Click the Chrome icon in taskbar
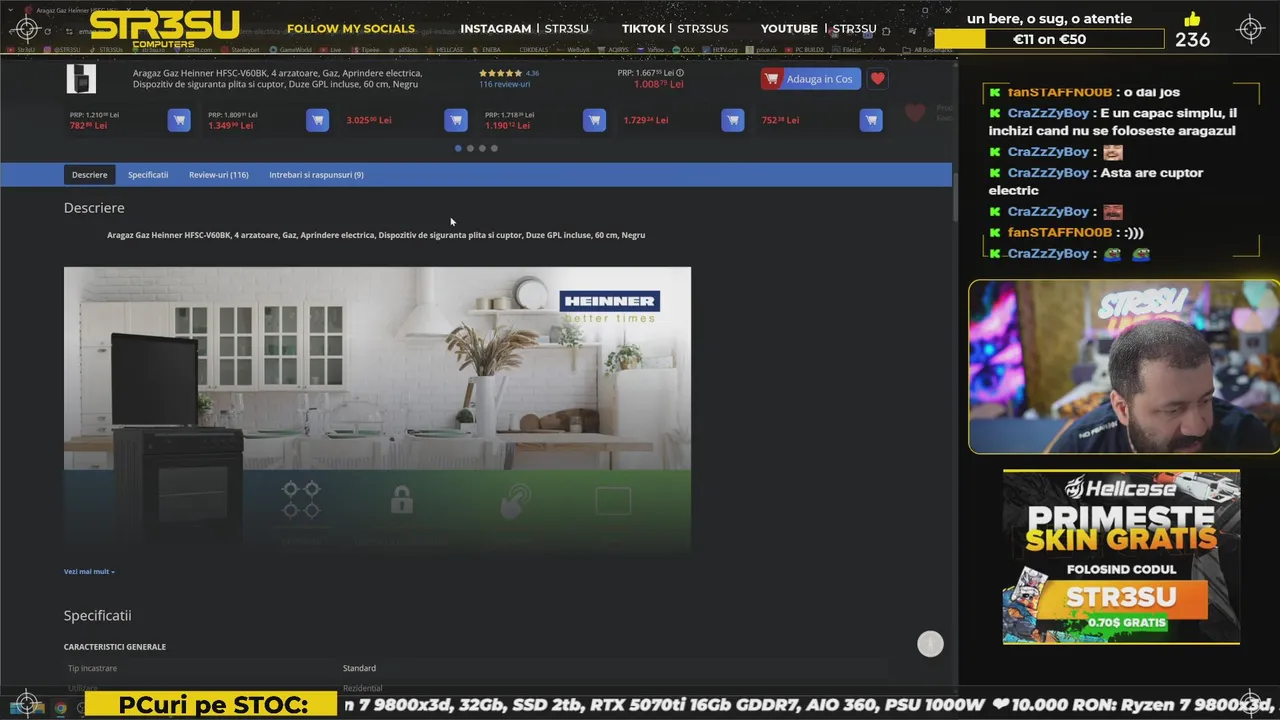This screenshot has width=1280, height=720. point(60,708)
